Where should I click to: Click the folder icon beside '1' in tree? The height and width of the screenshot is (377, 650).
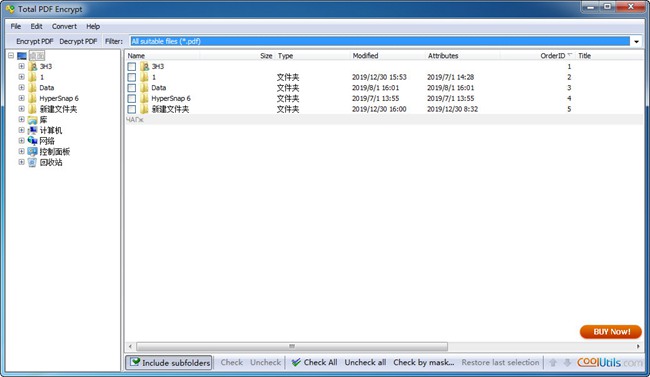[33, 77]
